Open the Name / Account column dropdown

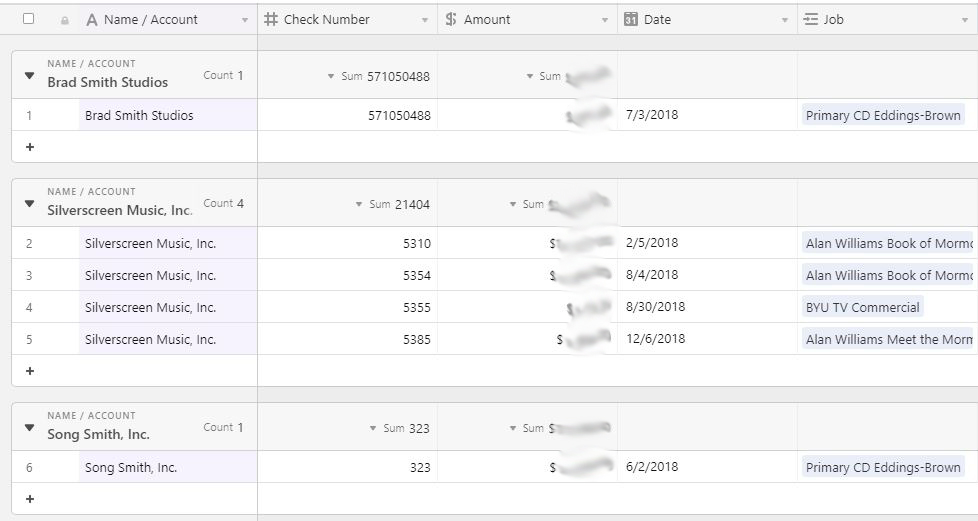click(245, 20)
